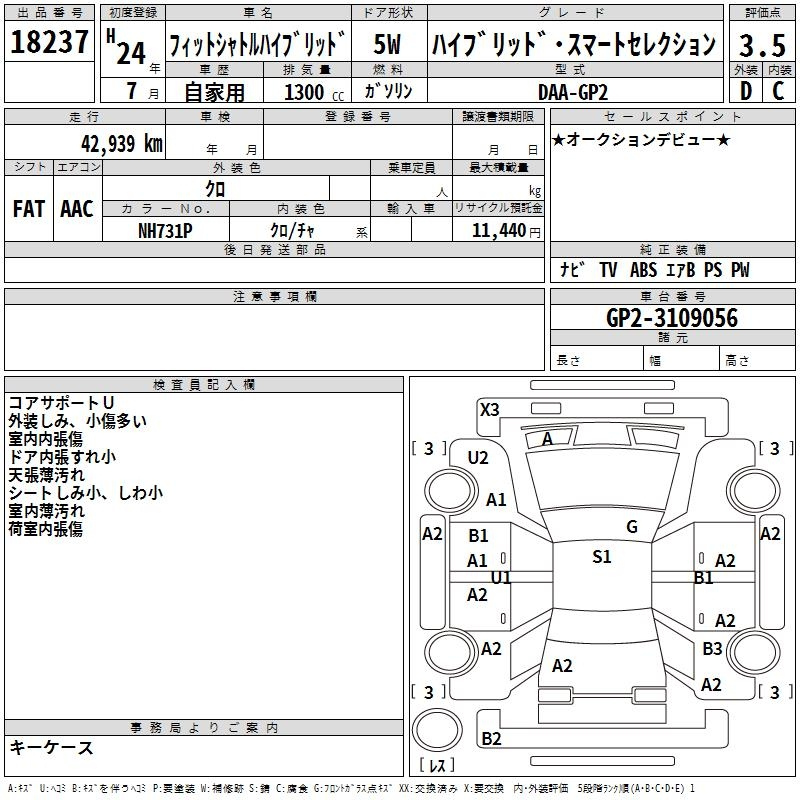Select note 天張薄汚れ
Image resolution: width=800 pixels, height=800 pixels.
46,474
